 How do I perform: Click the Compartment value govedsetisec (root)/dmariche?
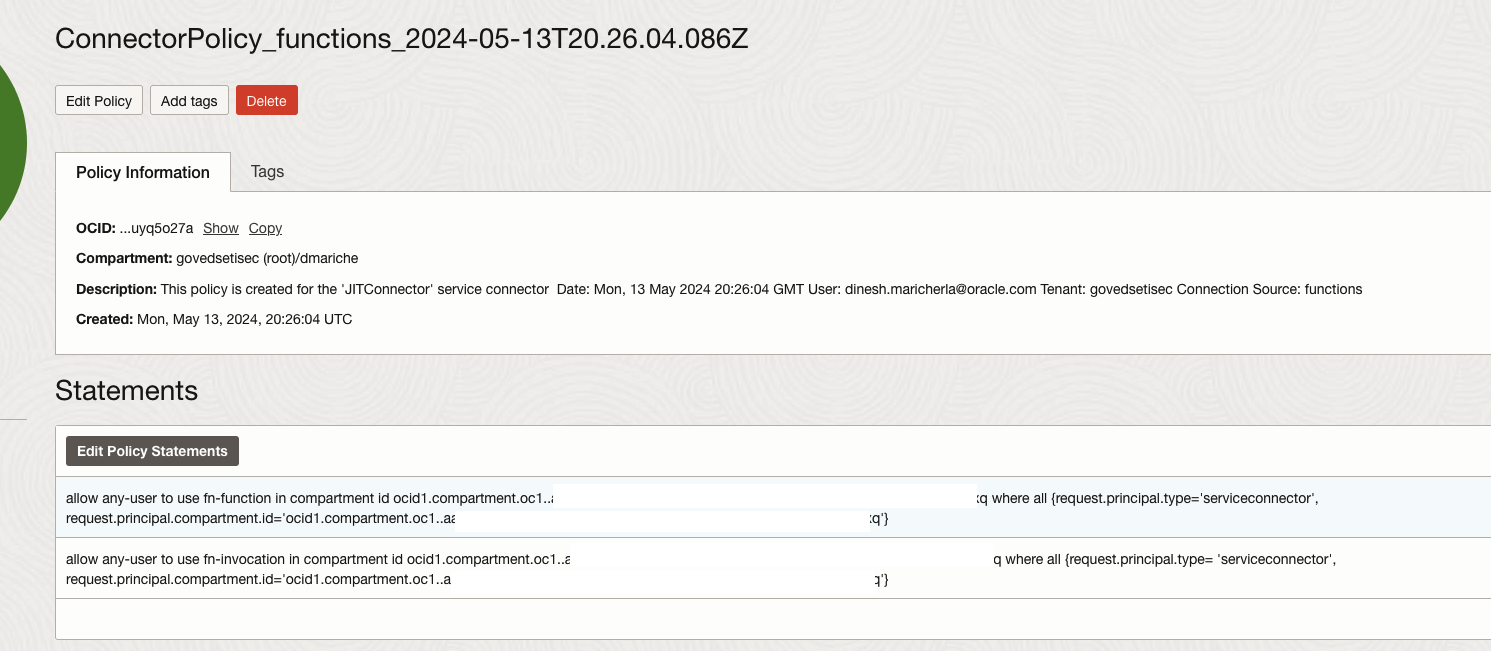click(267, 258)
